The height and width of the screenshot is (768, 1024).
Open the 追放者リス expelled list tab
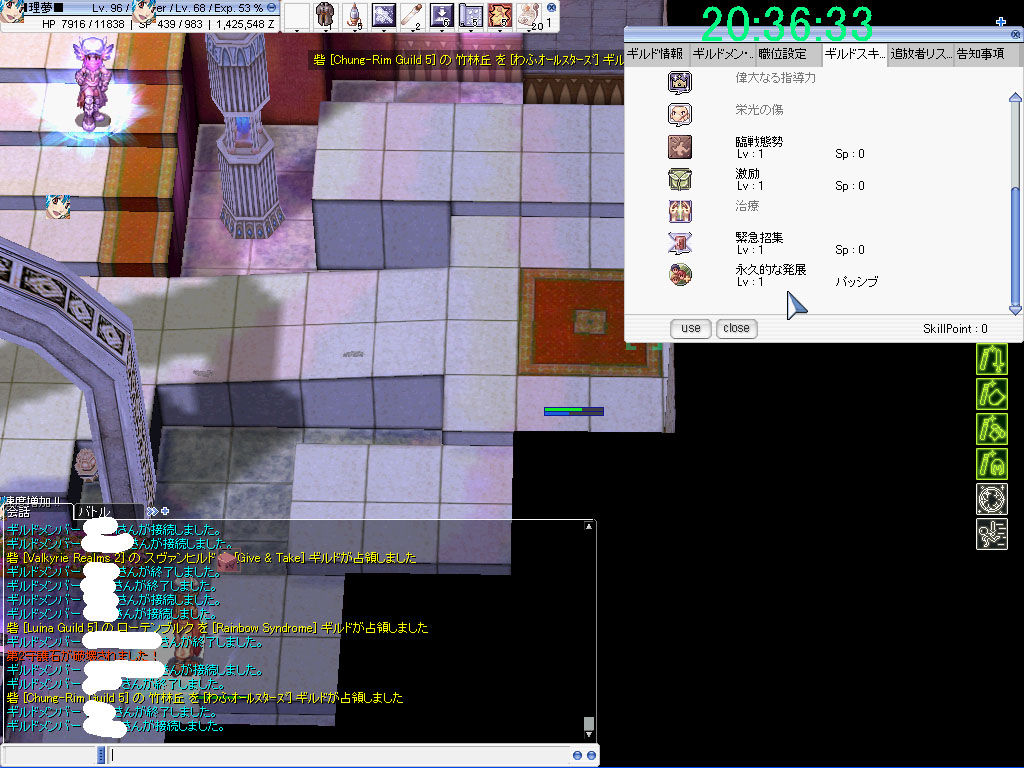(x=921, y=54)
